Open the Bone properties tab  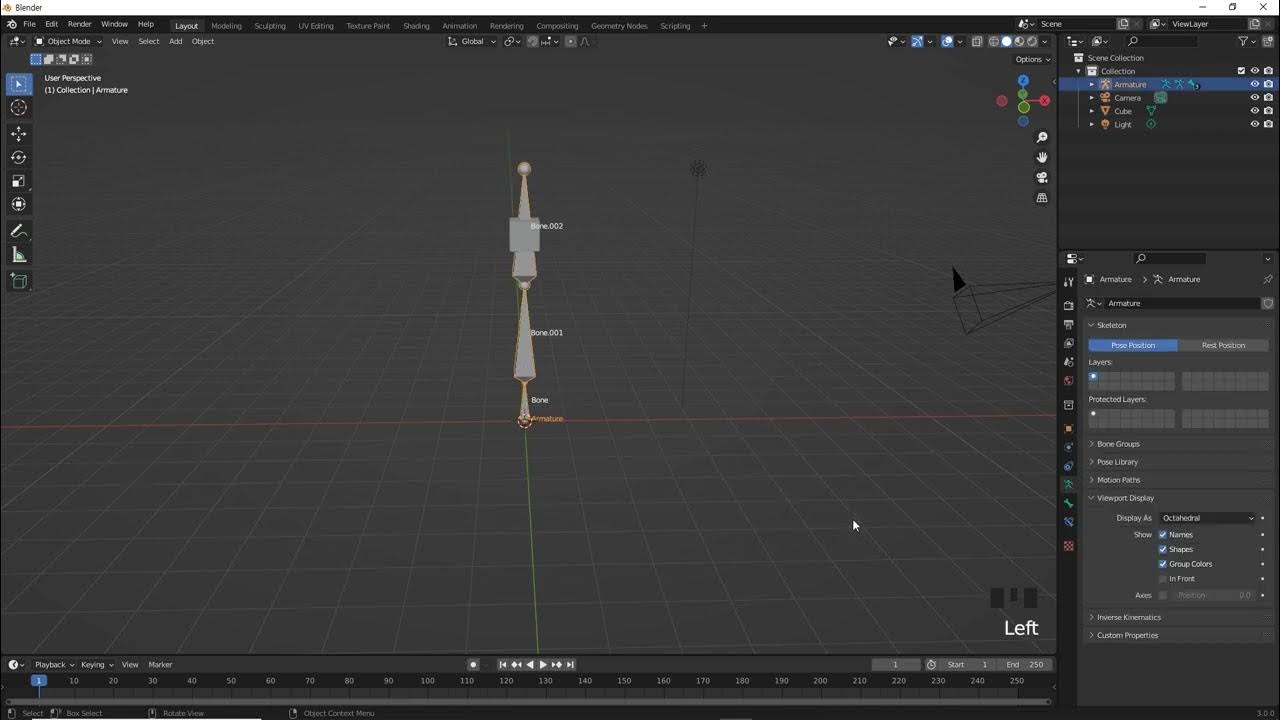(x=1069, y=503)
